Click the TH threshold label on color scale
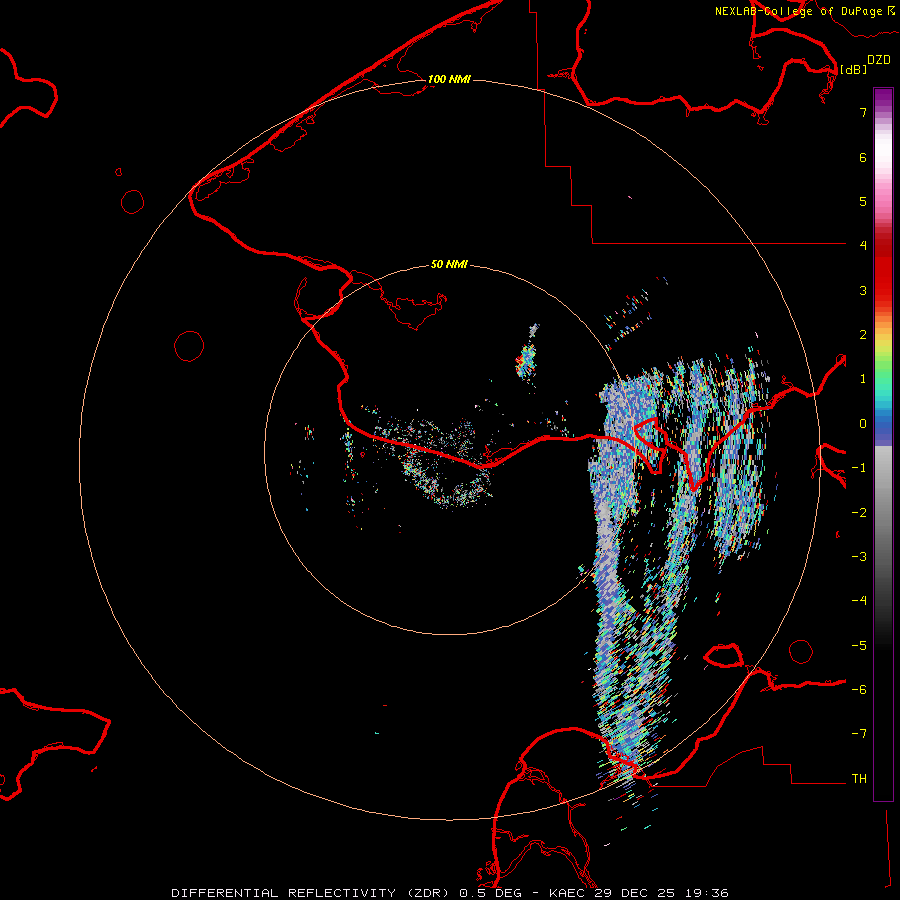 [x=859, y=779]
